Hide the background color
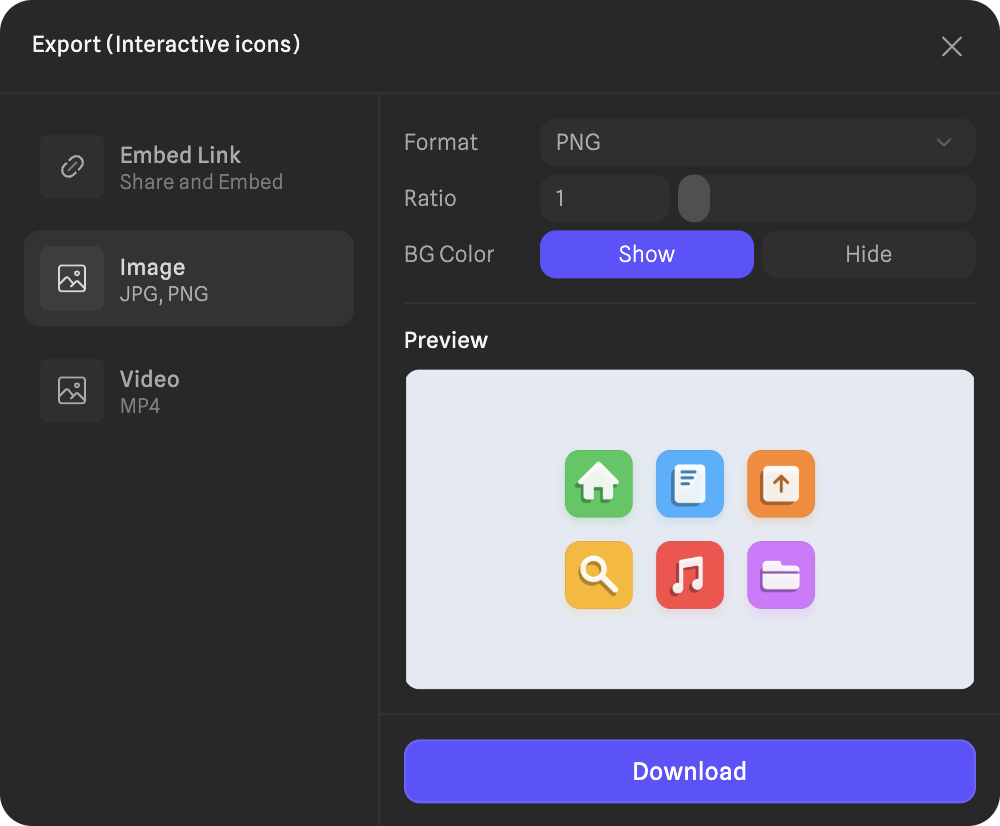 pos(868,254)
